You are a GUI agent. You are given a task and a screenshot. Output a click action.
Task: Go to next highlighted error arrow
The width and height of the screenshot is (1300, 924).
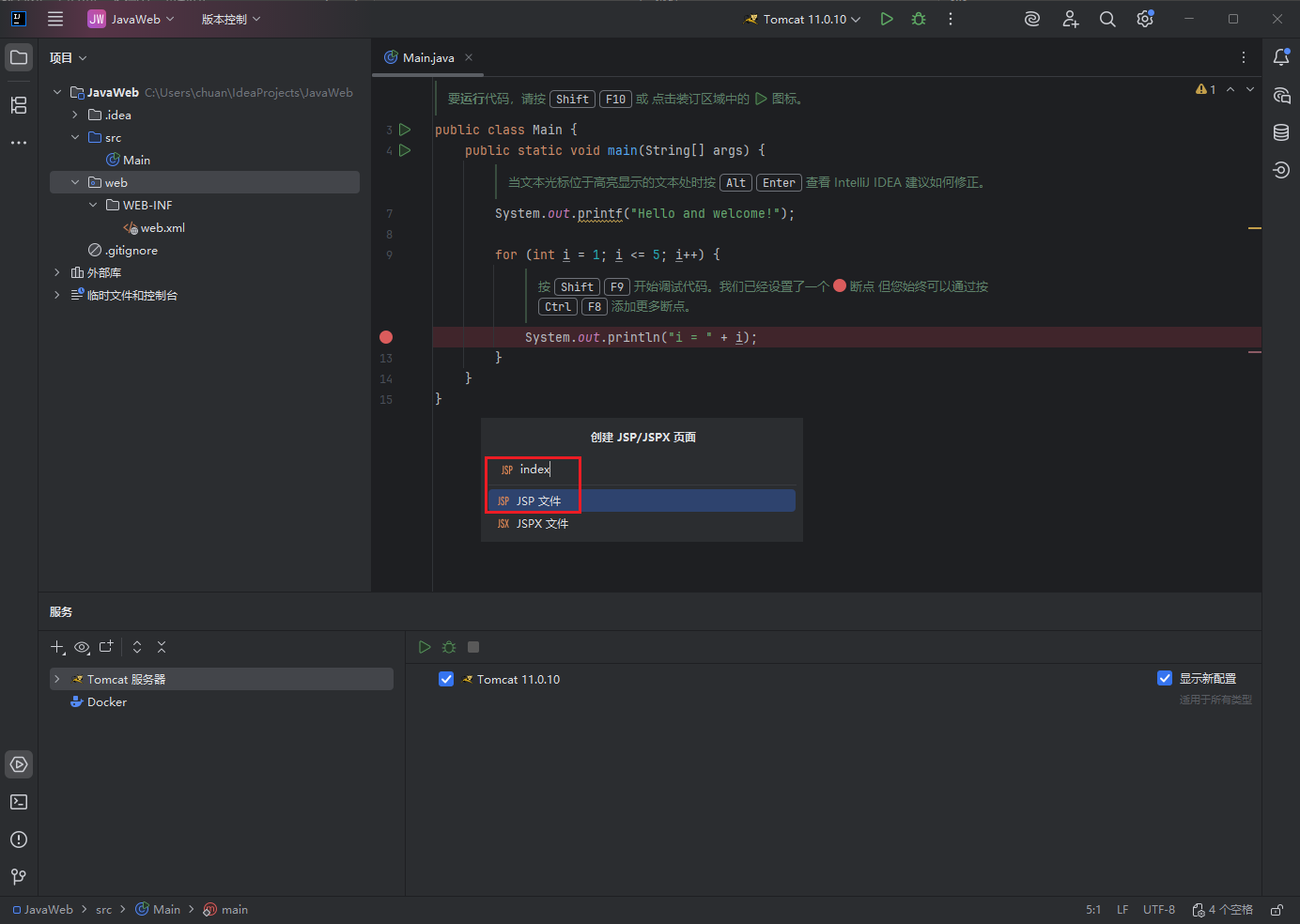coord(1250,89)
